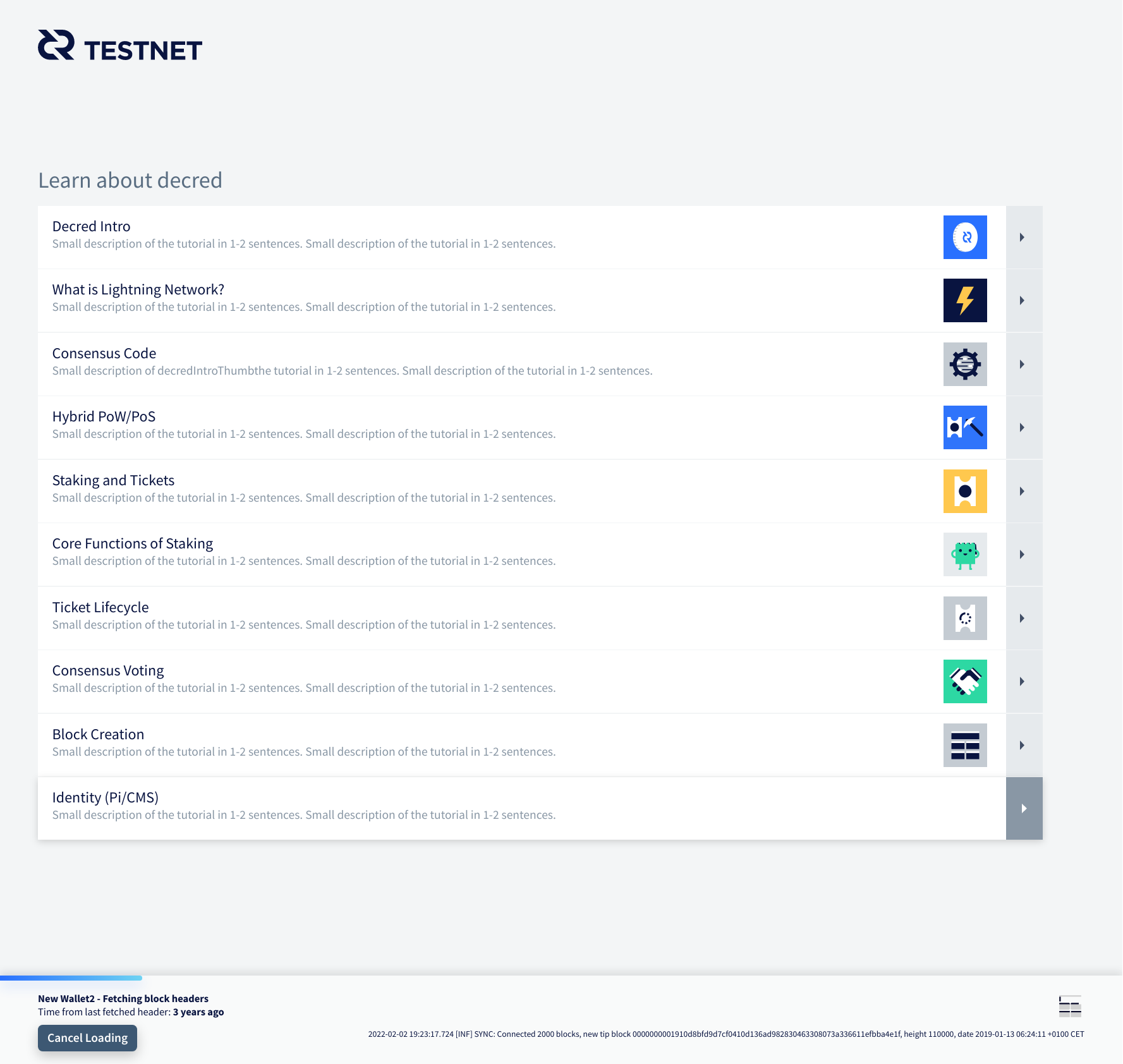The width and height of the screenshot is (1123, 1064).
Task: Expand the Staking and Tickets arrow
Action: [1024, 491]
